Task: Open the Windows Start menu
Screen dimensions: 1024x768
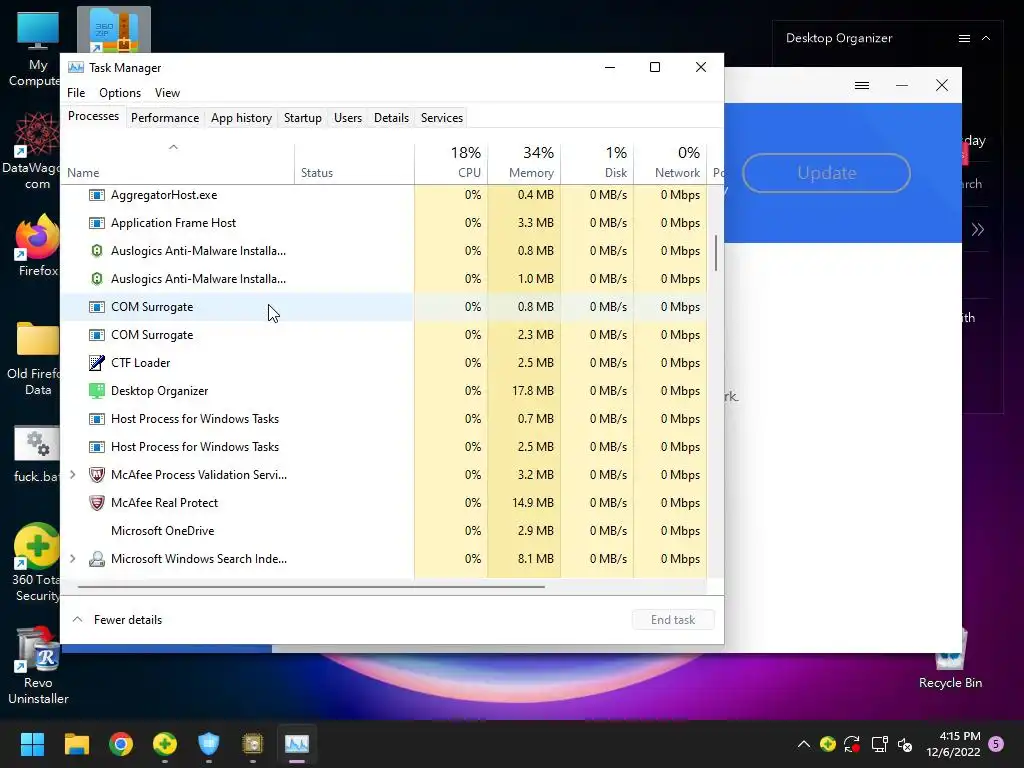Action: 32,744
